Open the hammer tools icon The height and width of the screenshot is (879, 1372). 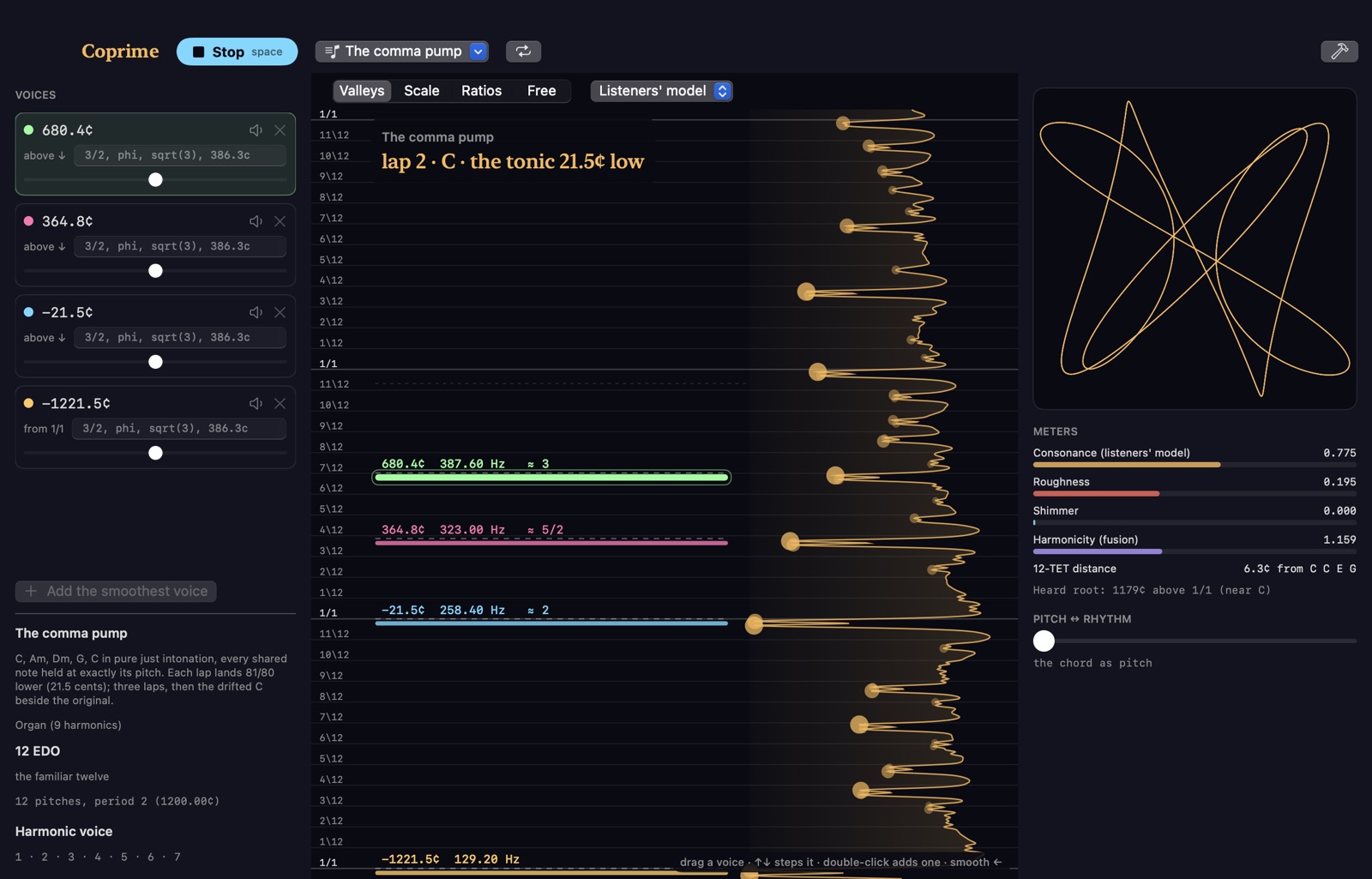coord(1339,51)
